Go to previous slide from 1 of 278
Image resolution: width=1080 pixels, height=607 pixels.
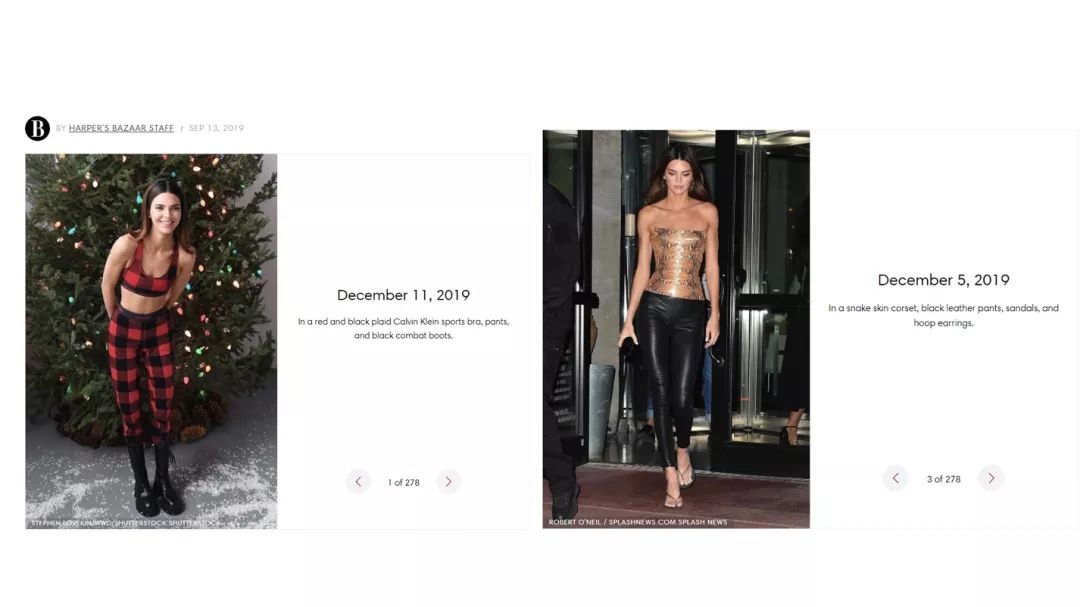(x=358, y=482)
